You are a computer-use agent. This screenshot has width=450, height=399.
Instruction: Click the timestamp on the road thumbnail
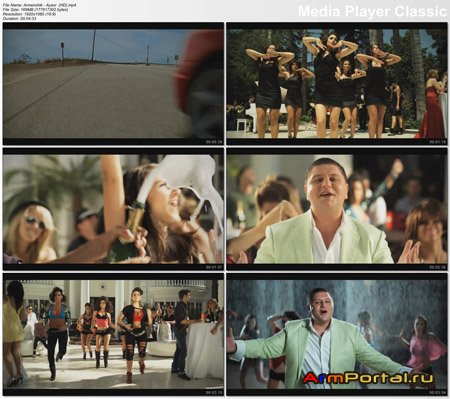(214, 142)
